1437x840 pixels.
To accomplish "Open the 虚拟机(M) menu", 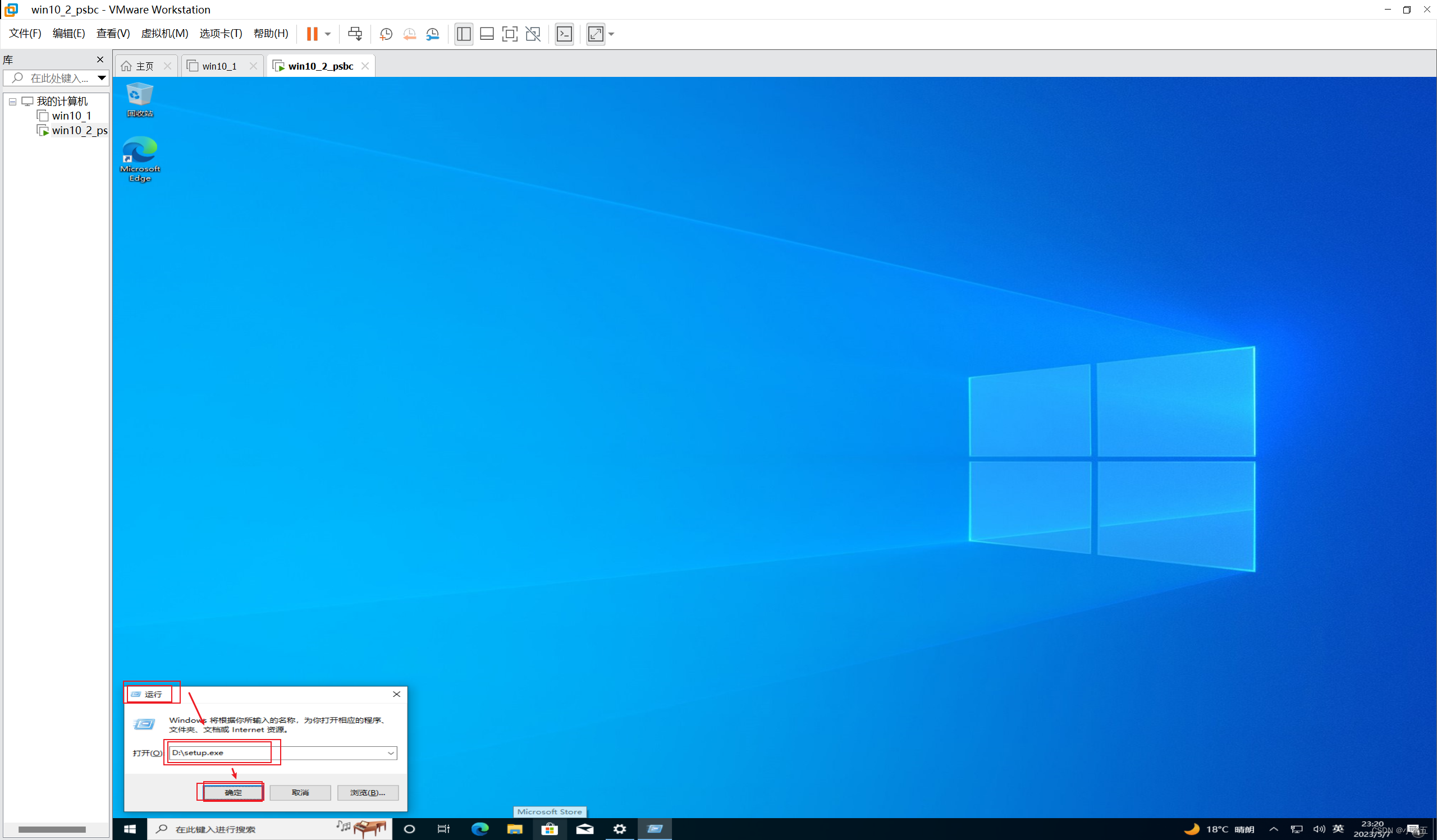I will [165, 33].
